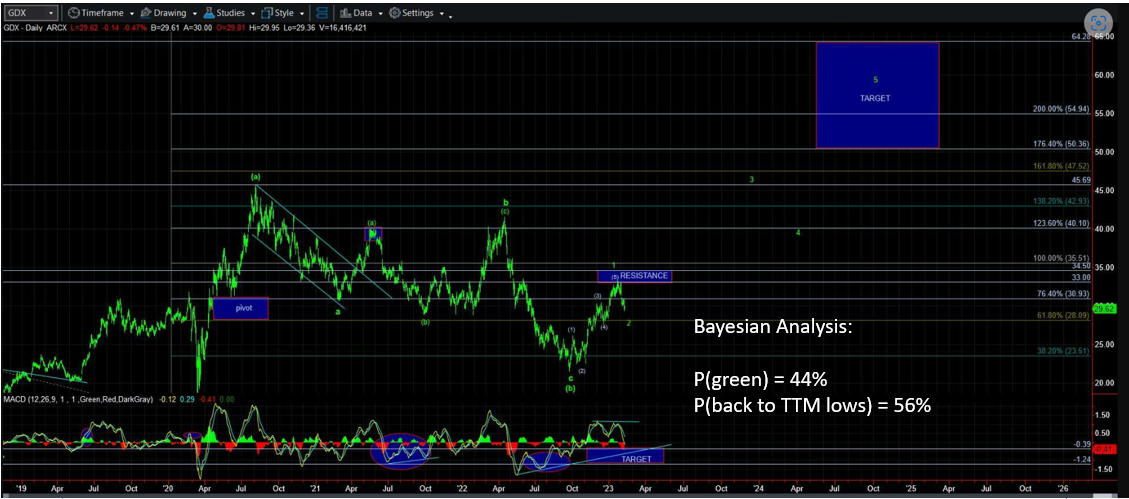Click the '21 year label on time axis
Viewport: 1129px width, 499px height.
[315, 487]
